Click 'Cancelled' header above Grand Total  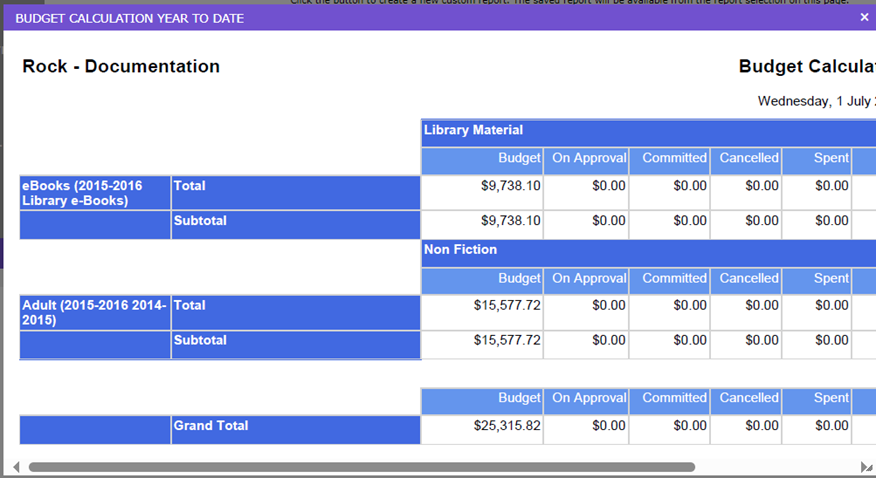click(746, 401)
